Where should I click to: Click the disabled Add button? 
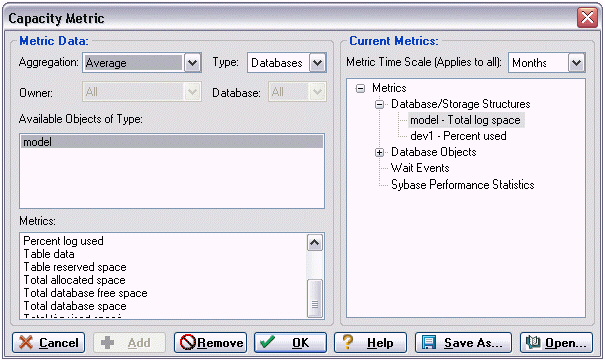pos(130,342)
